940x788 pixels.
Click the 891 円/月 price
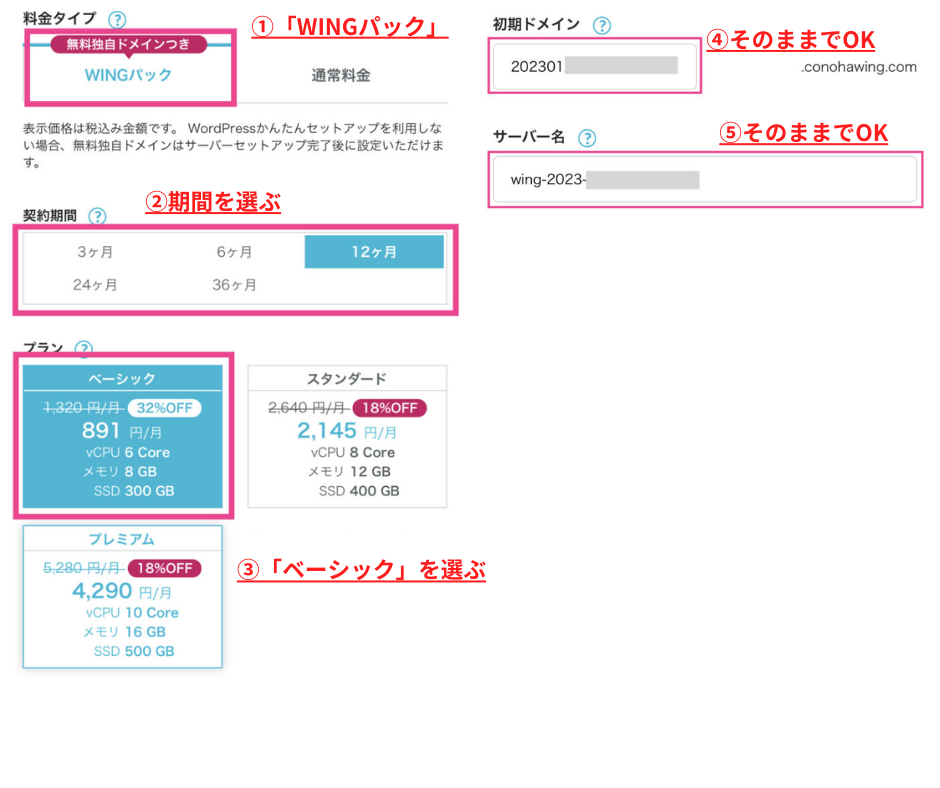click(x=122, y=431)
